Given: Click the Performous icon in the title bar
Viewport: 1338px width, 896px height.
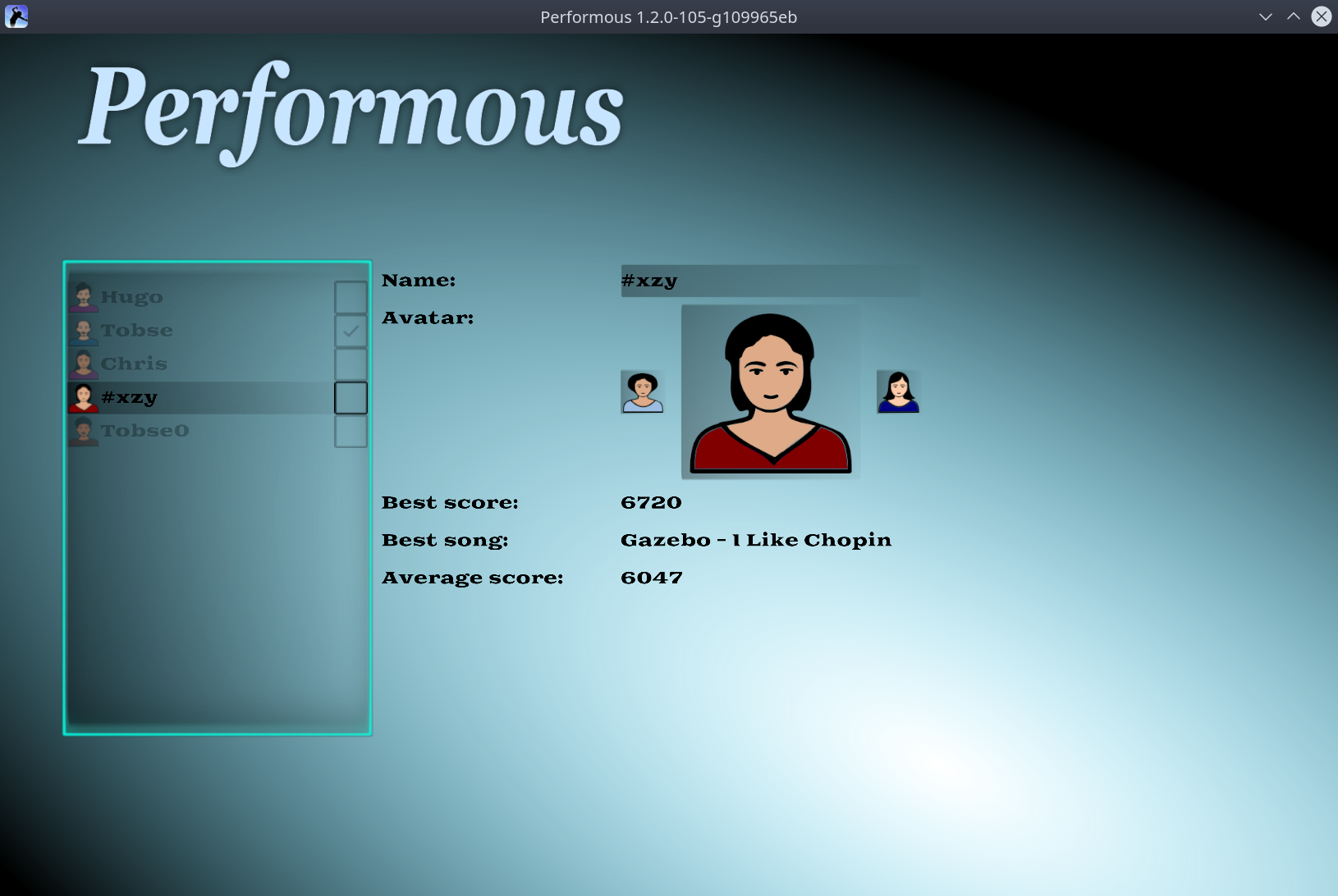Looking at the screenshot, I should (x=16, y=16).
